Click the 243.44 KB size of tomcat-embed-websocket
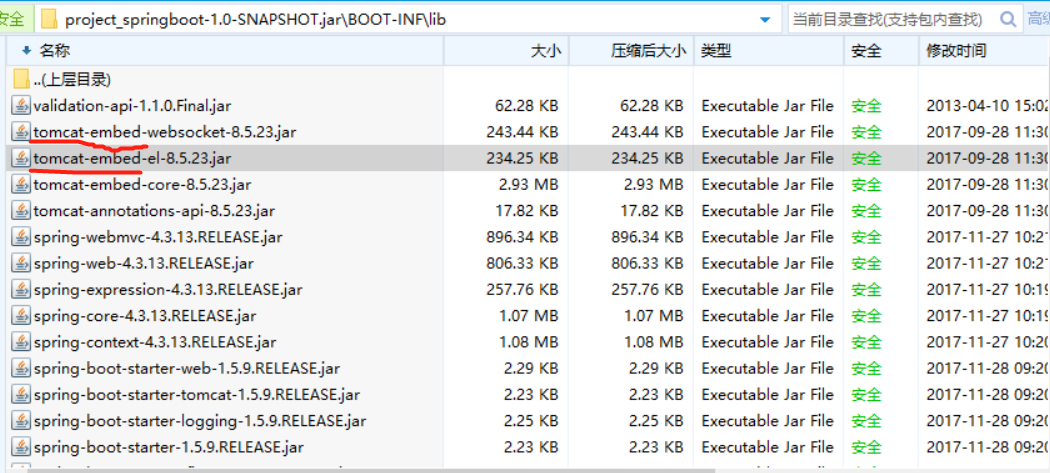This screenshot has width=1050, height=473. (522, 132)
